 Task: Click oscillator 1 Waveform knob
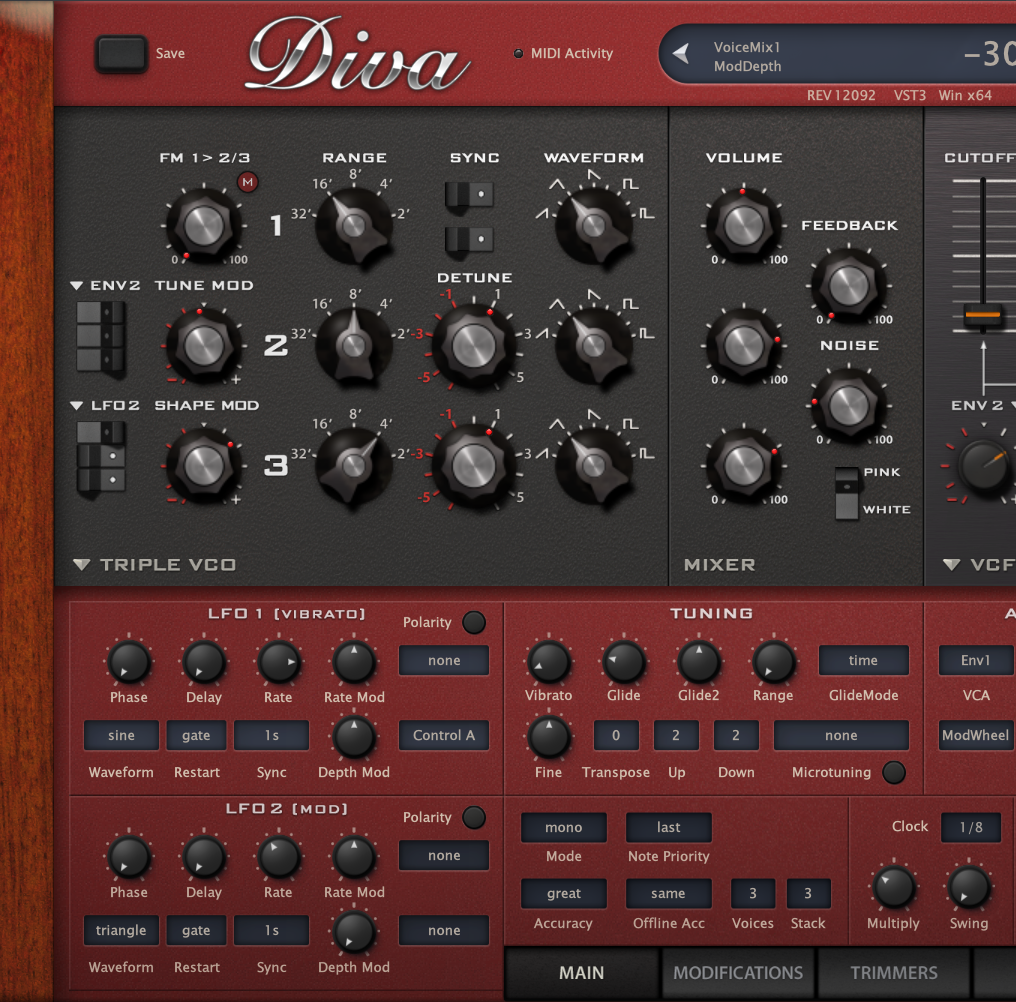click(594, 226)
